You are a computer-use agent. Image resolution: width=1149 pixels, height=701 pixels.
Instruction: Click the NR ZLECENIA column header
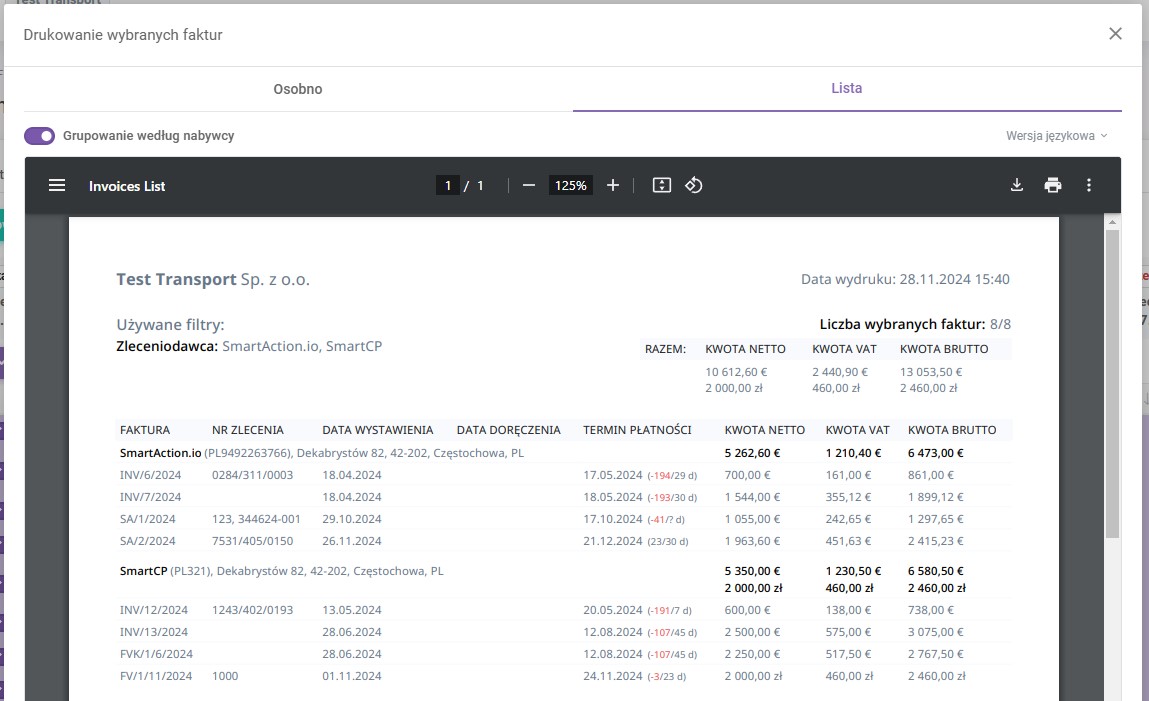248,430
